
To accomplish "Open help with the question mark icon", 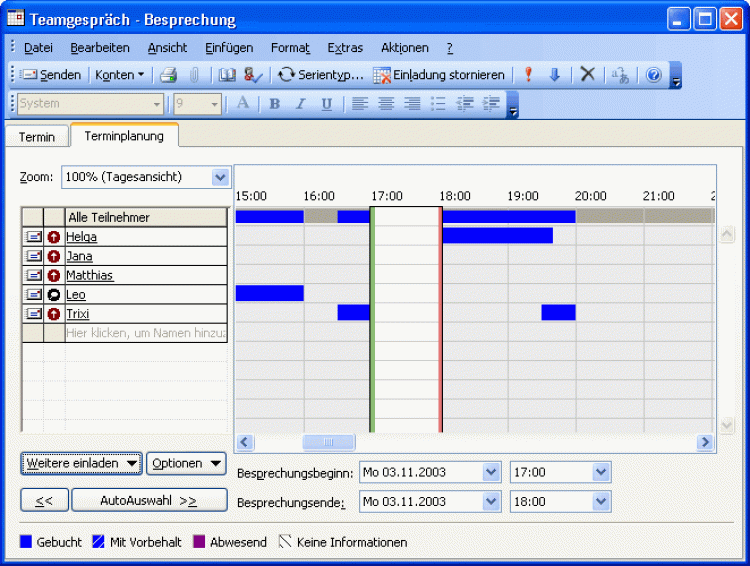I will 653,75.
